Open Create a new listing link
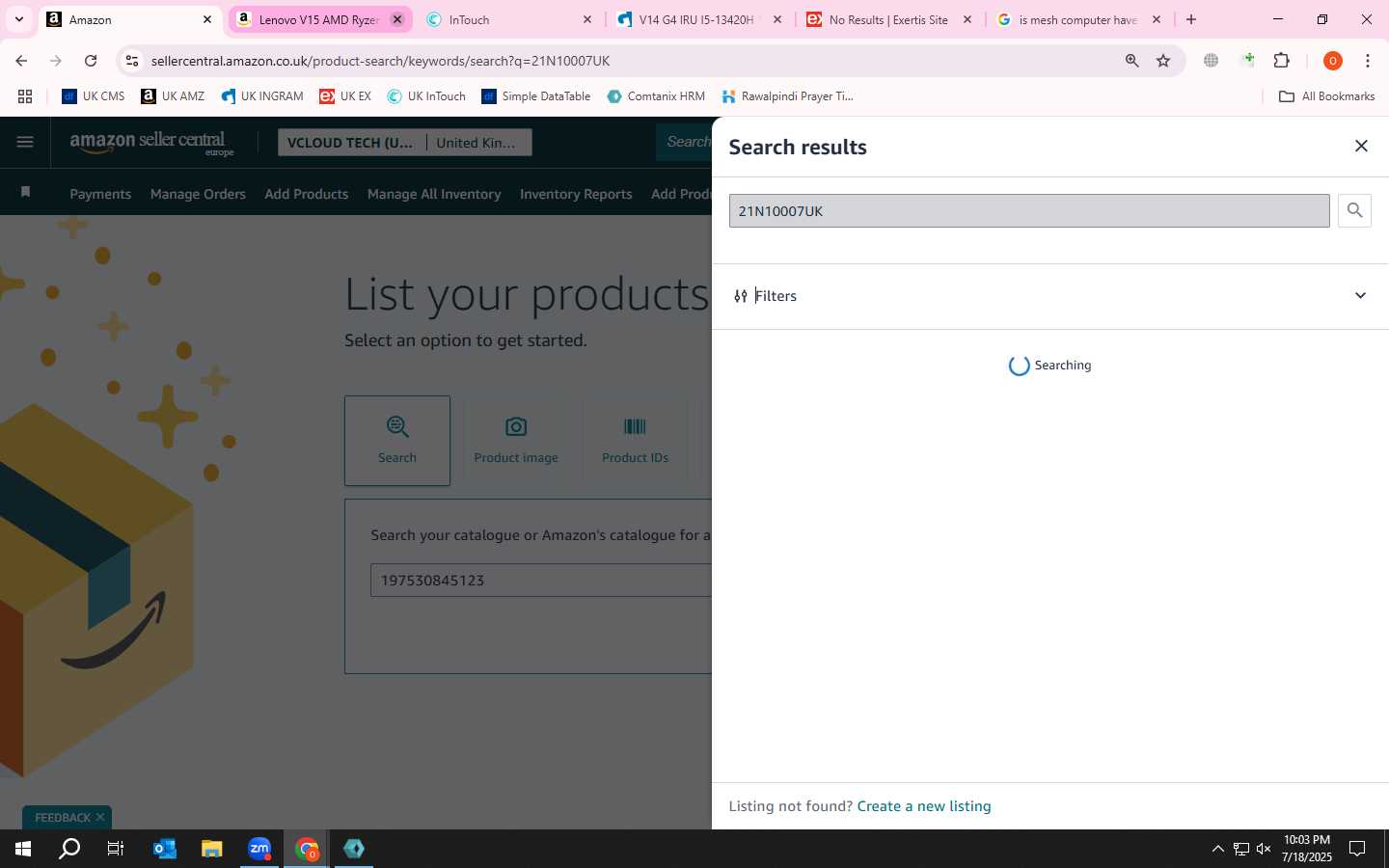 point(924,806)
